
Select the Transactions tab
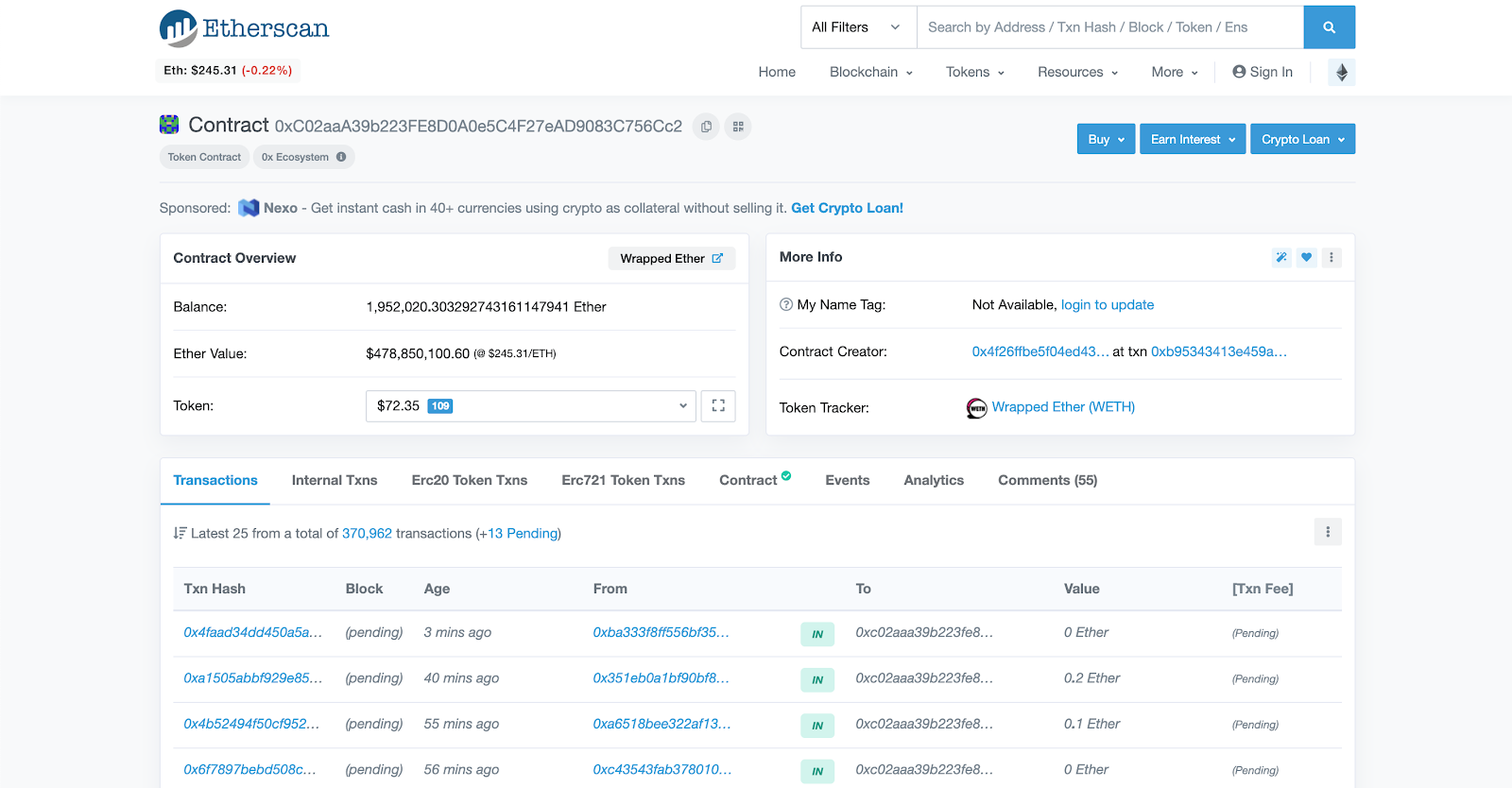coord(215,480)
